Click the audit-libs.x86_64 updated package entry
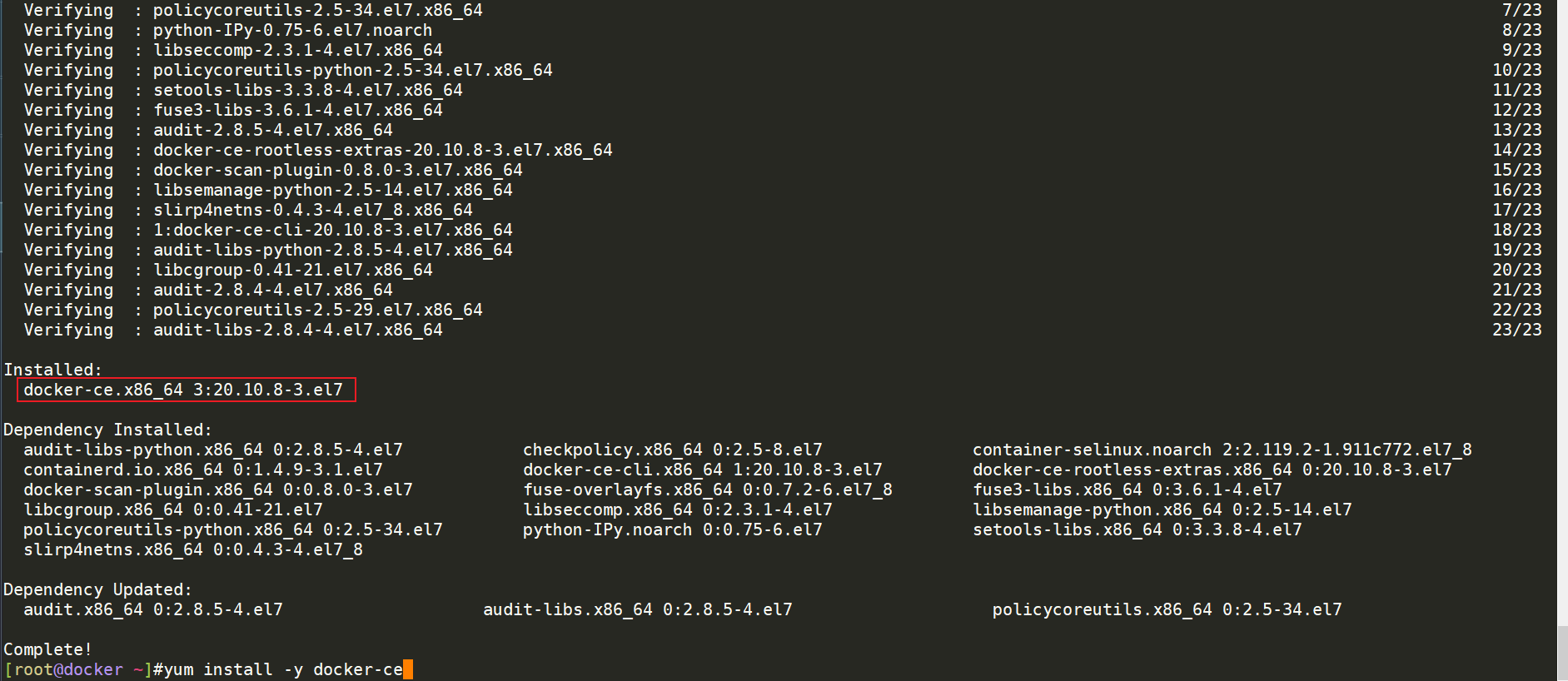Image resolution: width=1568 pixels, height=681 pixels. click(638, 609)
